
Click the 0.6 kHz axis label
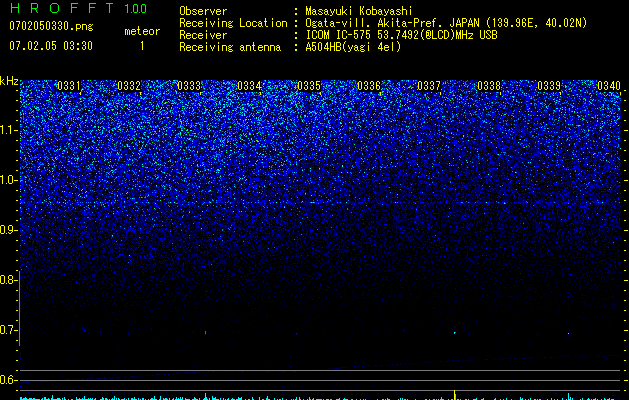point(8,380)
